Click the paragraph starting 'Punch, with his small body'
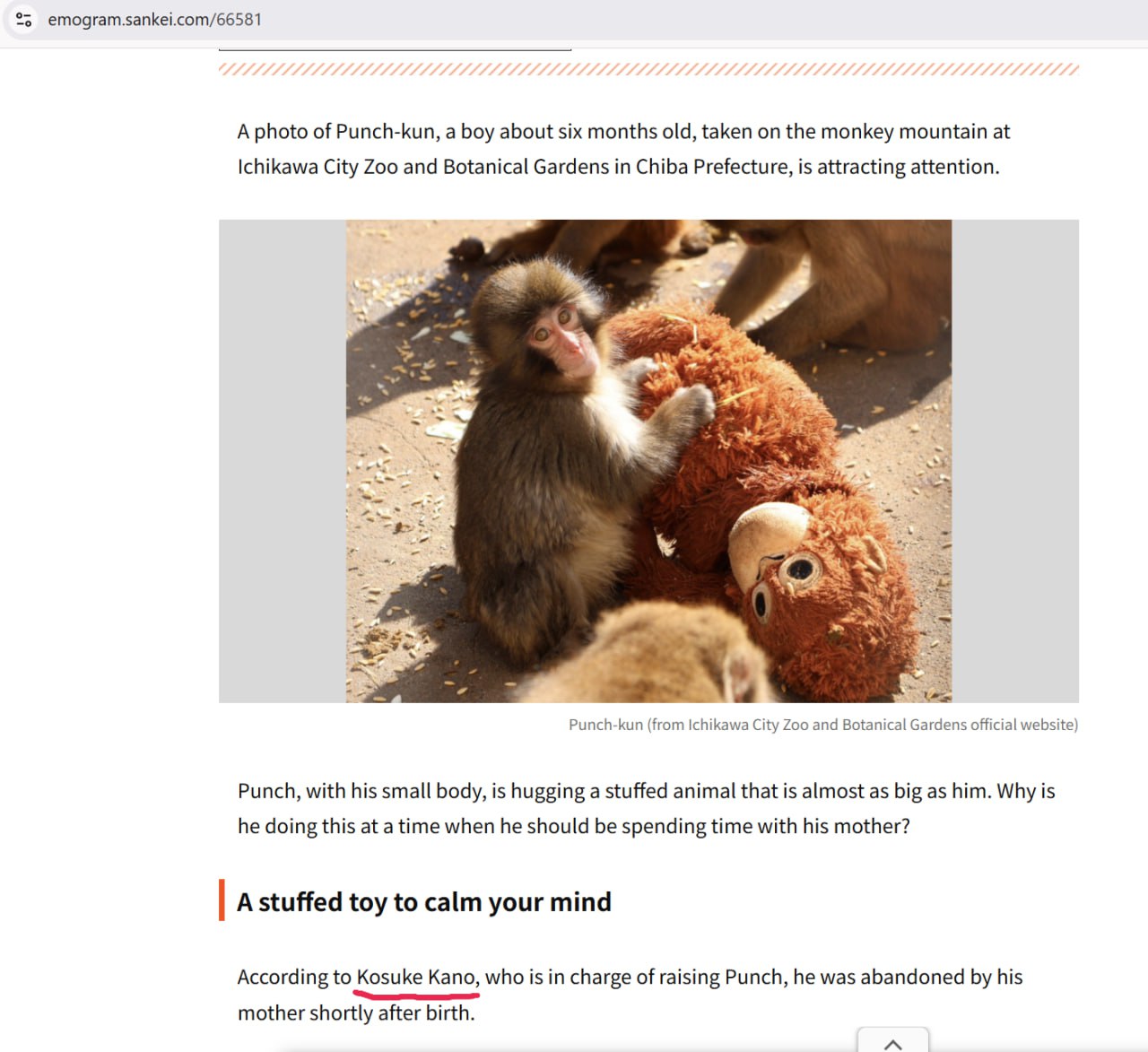Image resolution: width=1148 pixels, height=1052 pixels. click(x=646, y=808)
